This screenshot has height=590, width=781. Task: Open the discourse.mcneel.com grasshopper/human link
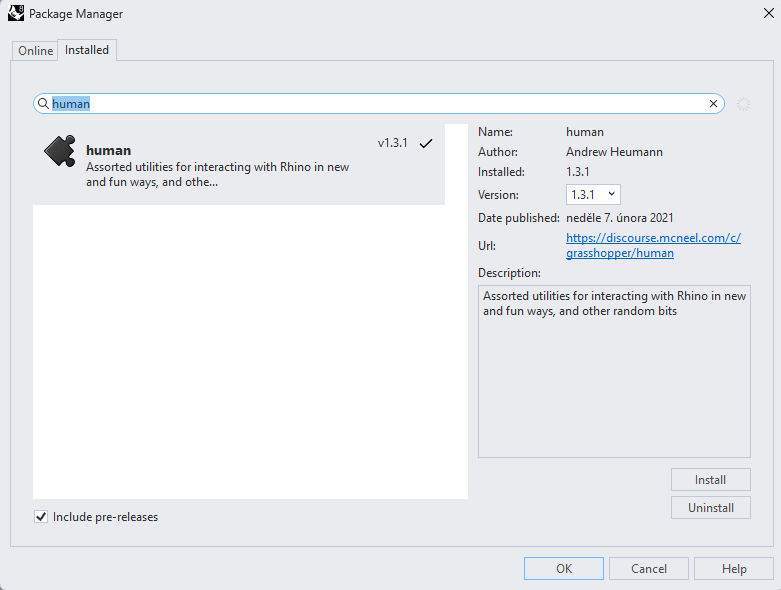[653, 246]
